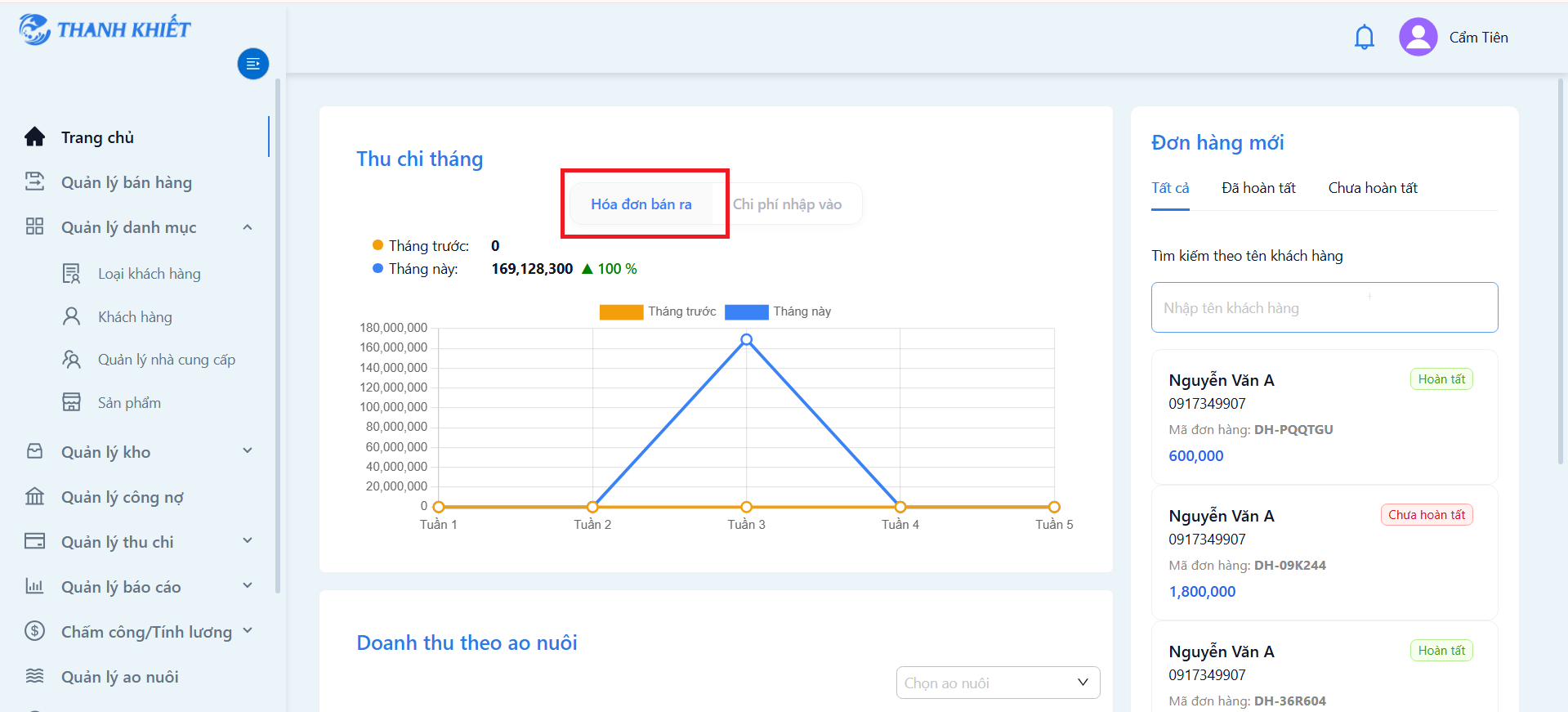1568x712 pixels.
Task: Click the Doanh thu theo ao nuôi heading
Action: pos(467,643)
